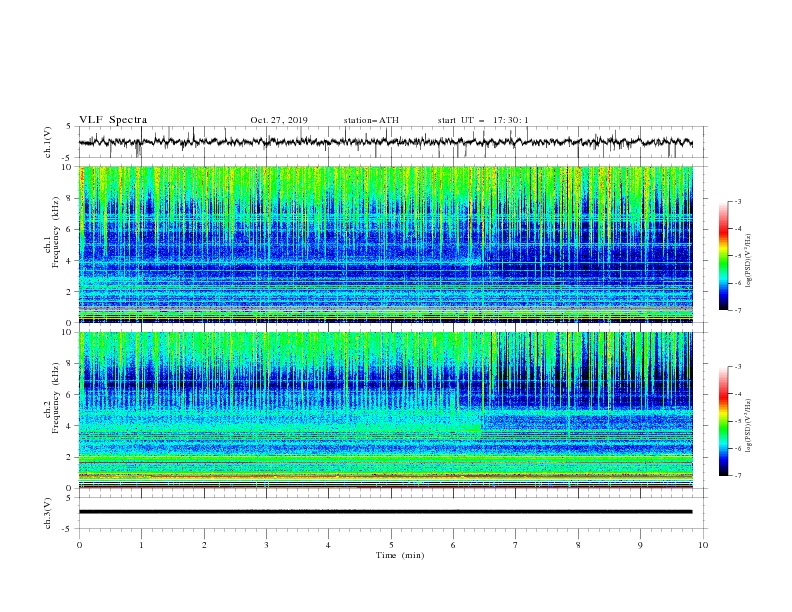Viewport: 792px width, 612px height.
Task: Click the ch.2 colorbar "log(PSD)(V²/Hz)" label
Action: [749, 426]
